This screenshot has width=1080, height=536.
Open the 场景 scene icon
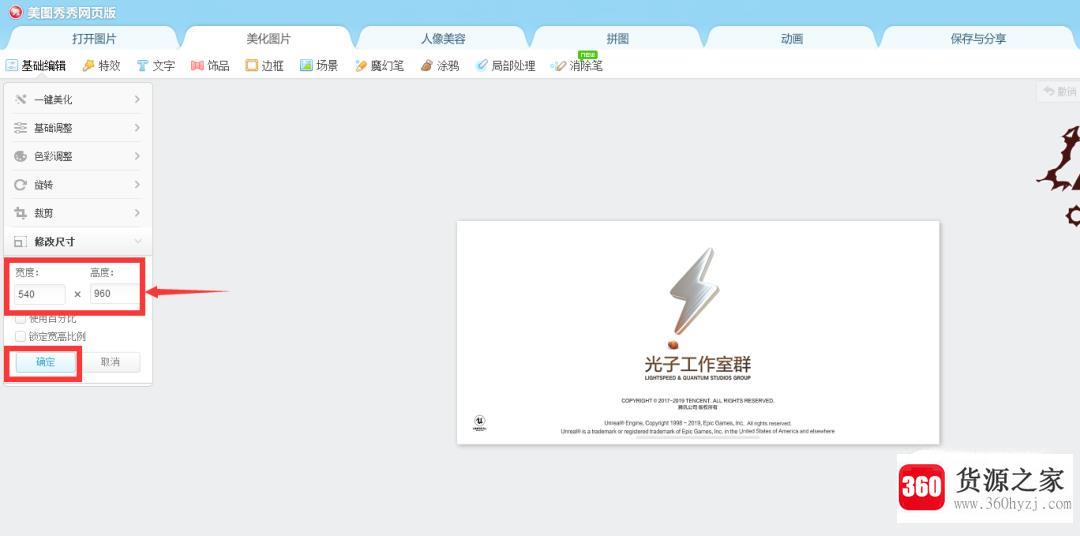click(307, 66)
